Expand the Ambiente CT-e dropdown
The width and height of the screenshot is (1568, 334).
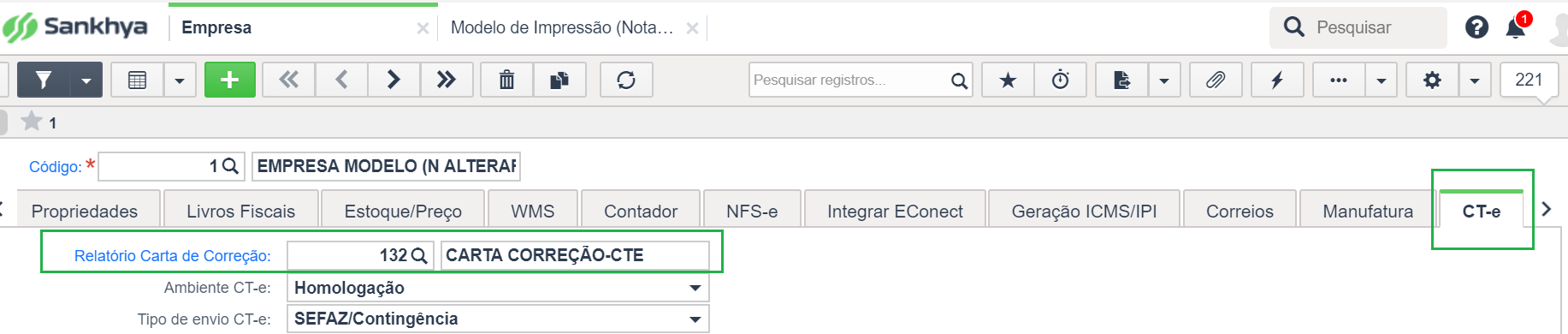coord(695,288)
